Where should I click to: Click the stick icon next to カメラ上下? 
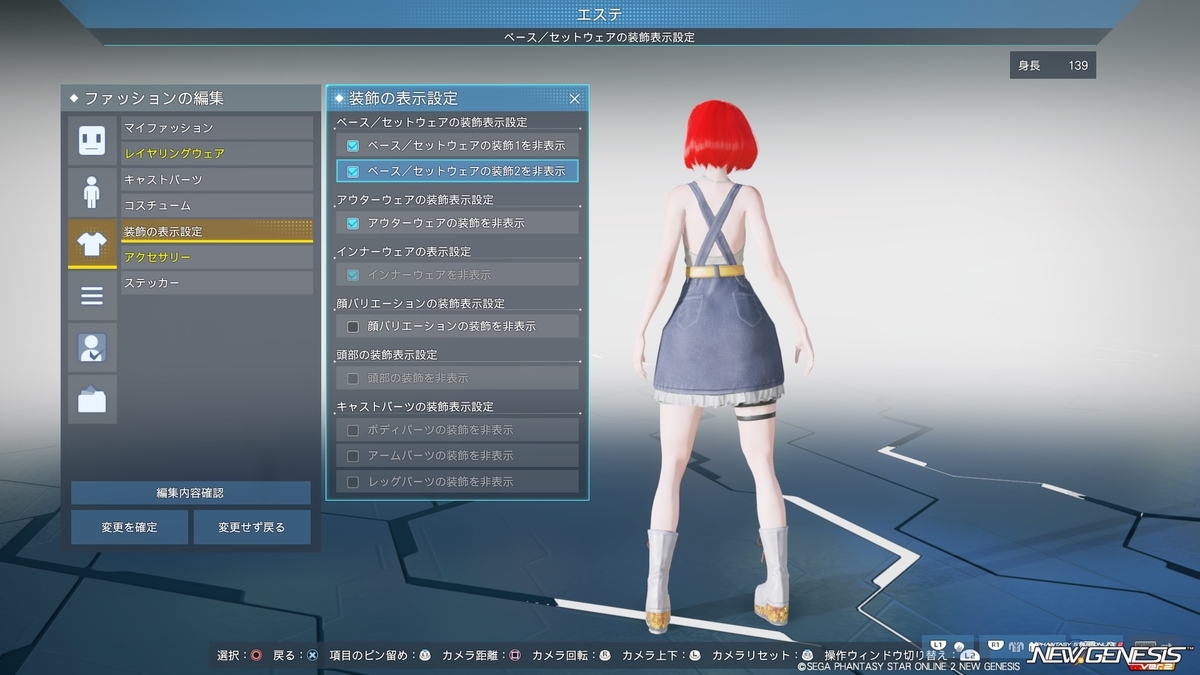(694, 655)
